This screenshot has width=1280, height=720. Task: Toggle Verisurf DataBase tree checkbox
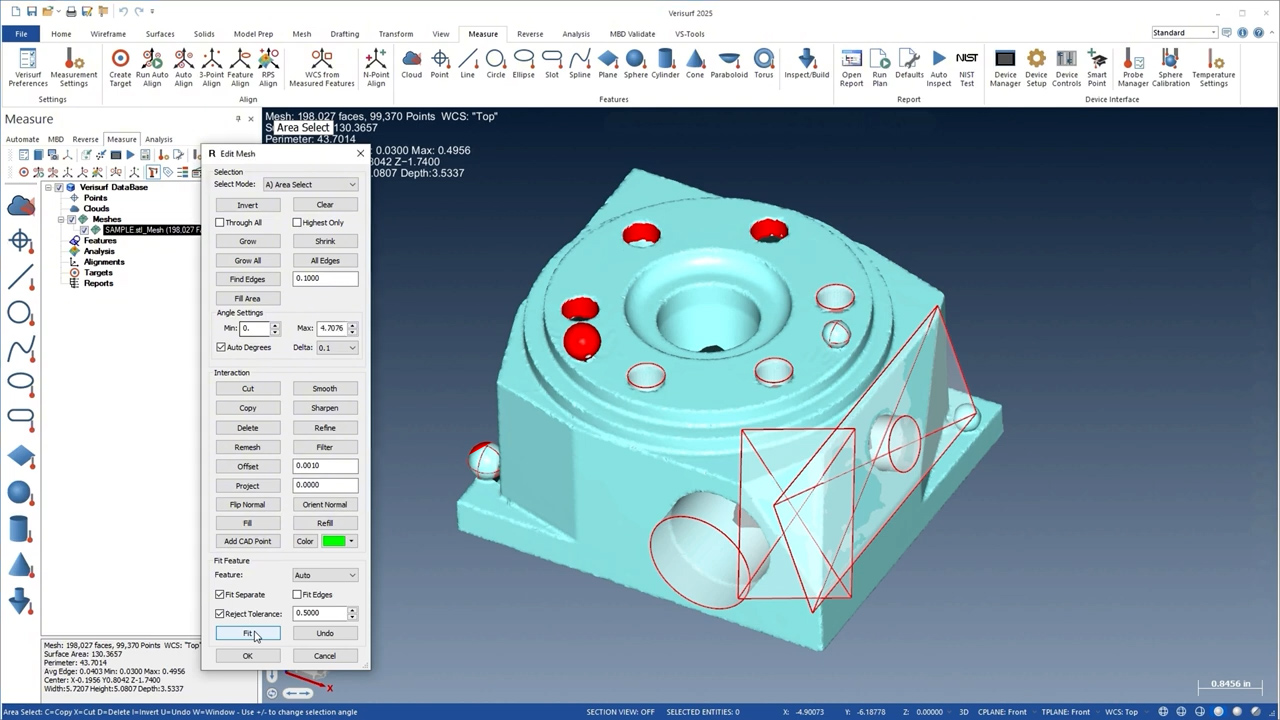(59, 187)
